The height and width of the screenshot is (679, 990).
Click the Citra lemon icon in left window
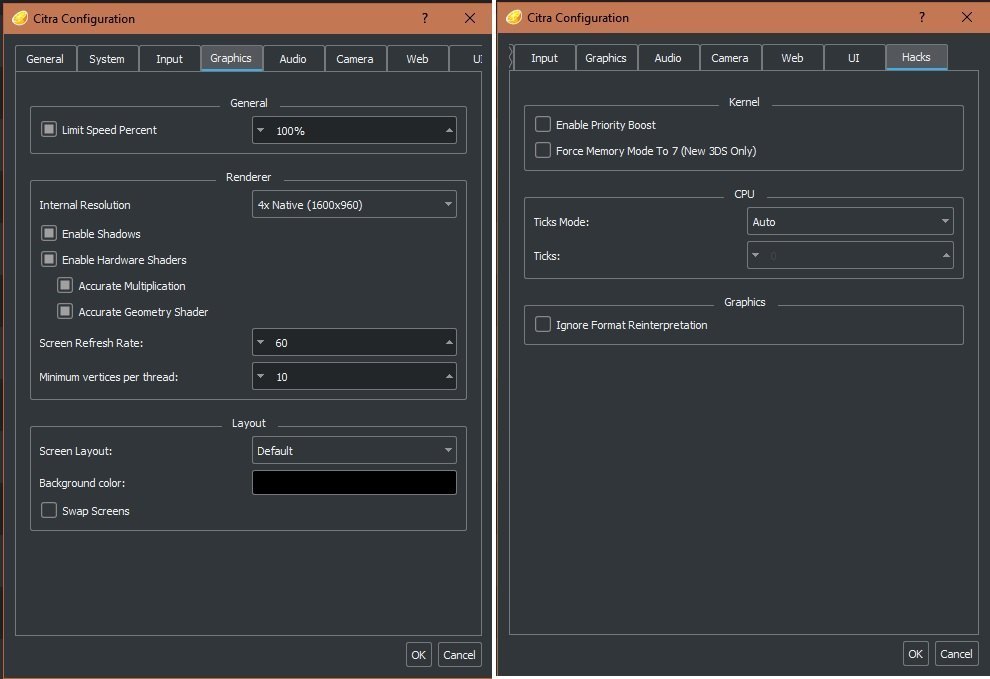pos(20,18)
